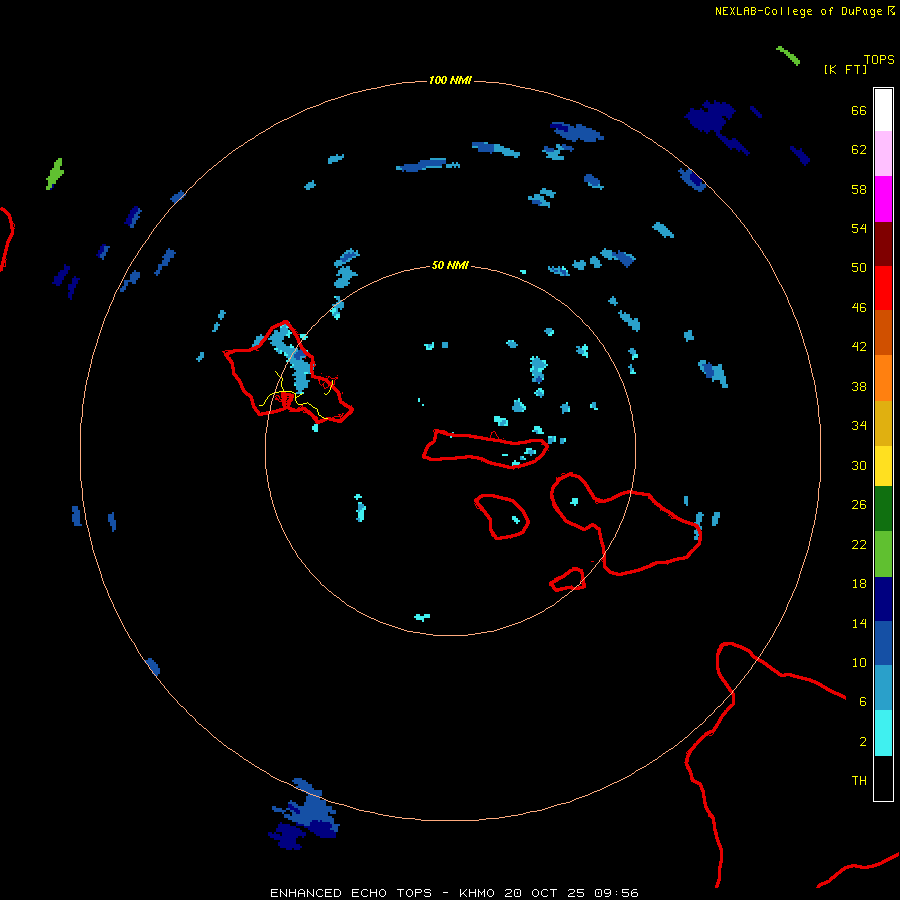900x900 pixels.
Task: Click the TOPS legend title
Action: pos(879,59)
